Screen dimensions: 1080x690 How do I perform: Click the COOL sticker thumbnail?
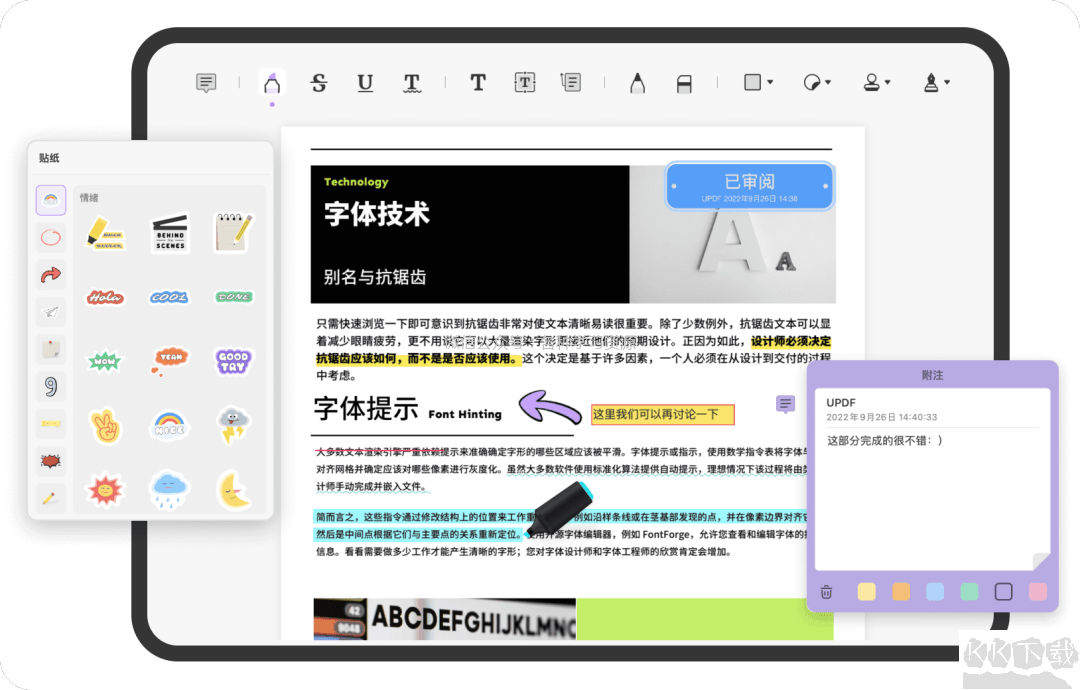click(169, 297)
